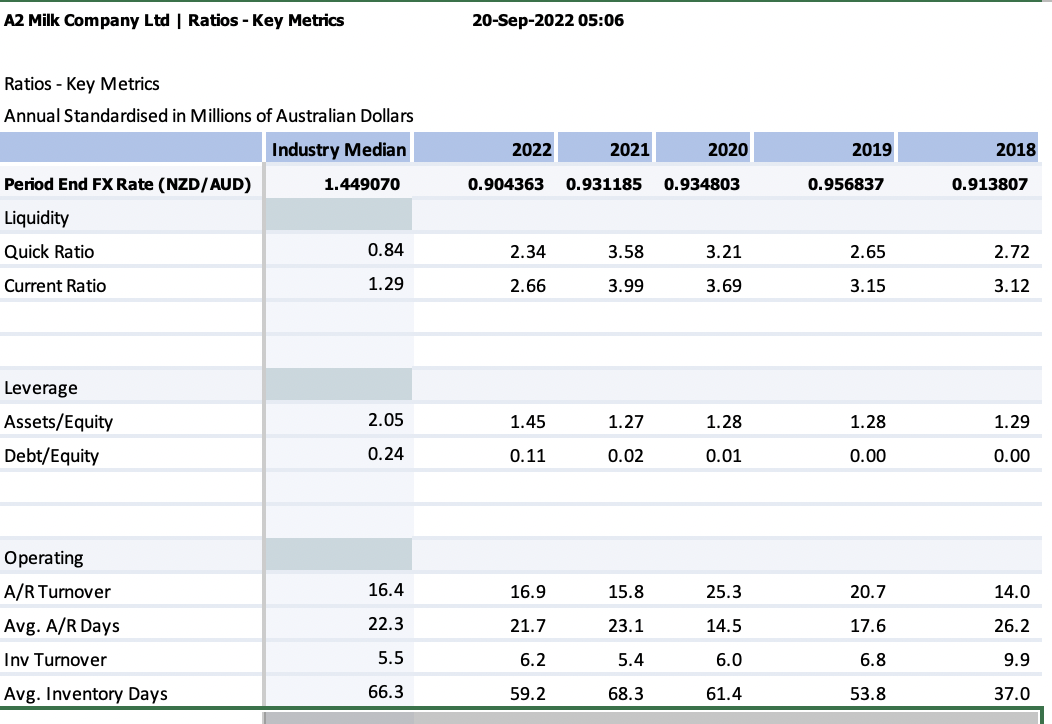Screen dimensions: 1052x724
Task: Select Avg. Inventory Days 2021 value 68.3
Action: 626,694
